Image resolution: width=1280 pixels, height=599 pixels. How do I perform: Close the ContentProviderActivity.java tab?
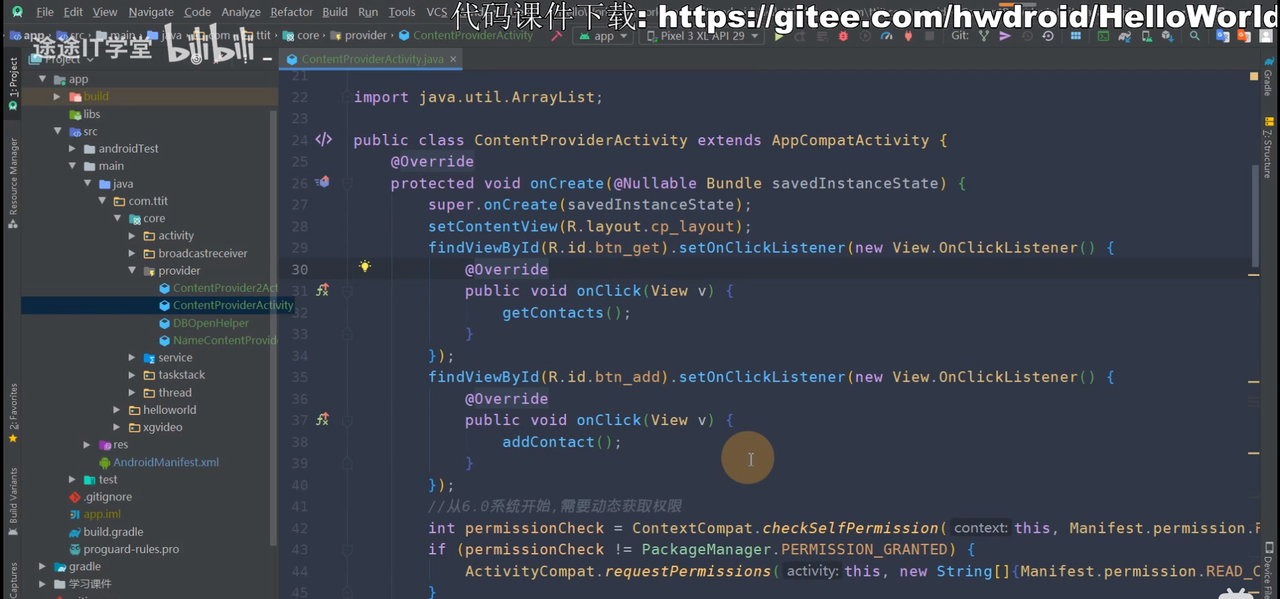pyautogui.click(x=453, y=59)
